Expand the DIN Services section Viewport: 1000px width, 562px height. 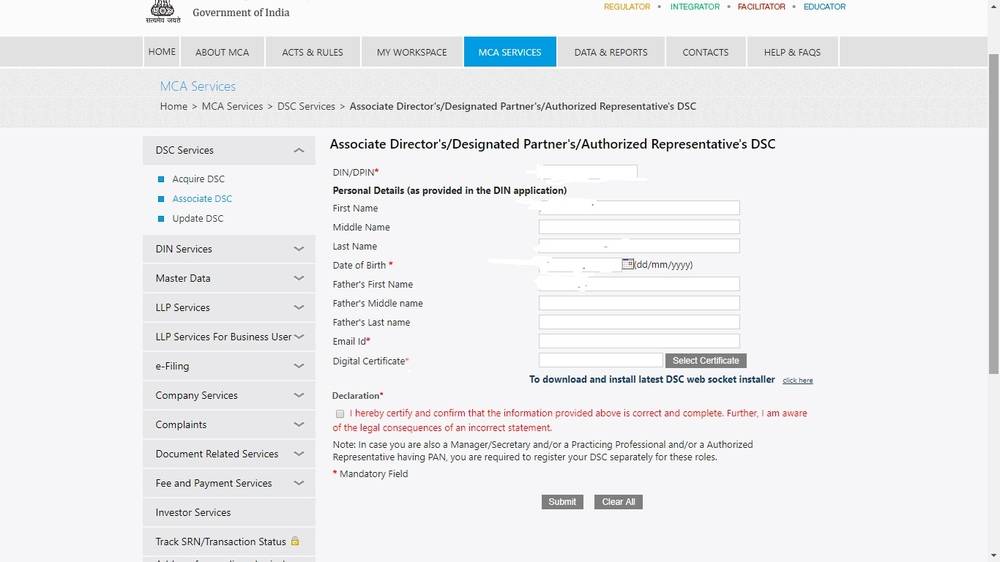point(298,249)
